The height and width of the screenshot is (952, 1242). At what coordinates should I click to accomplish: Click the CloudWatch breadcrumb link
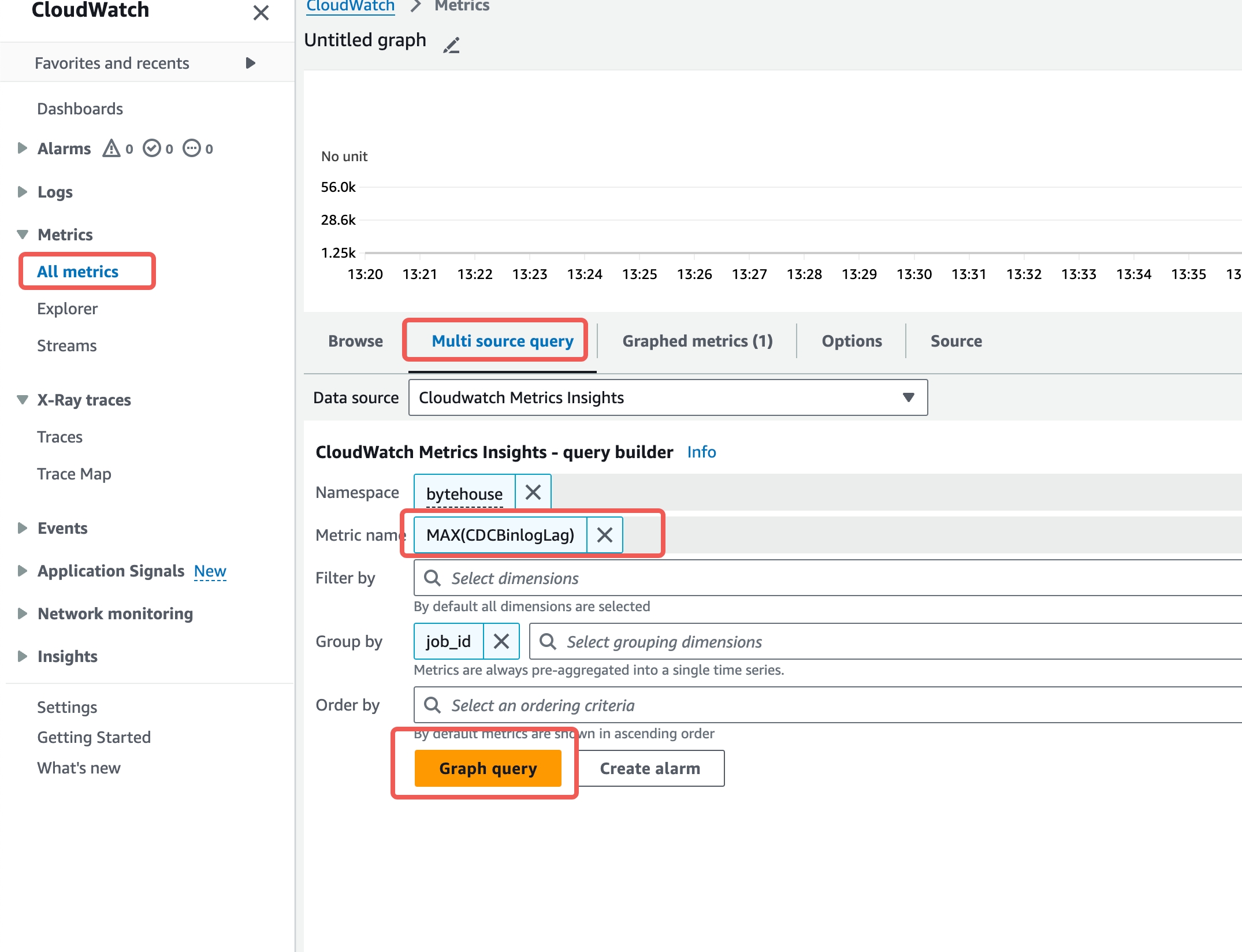pyautogui.click(x=350, y=6)
